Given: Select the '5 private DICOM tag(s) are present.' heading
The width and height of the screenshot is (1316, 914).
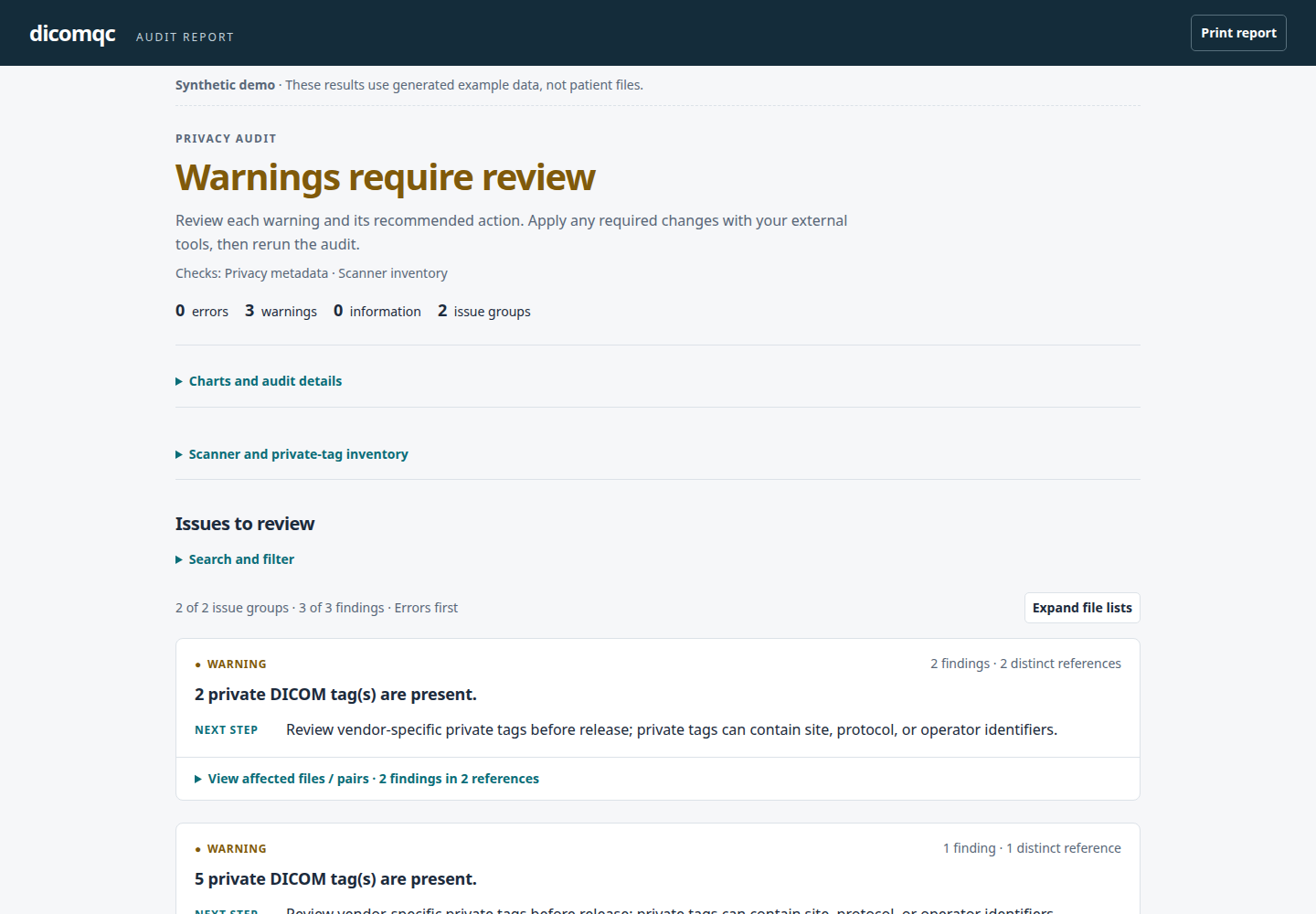Looking at the screenshot, I should click(x=335, y=879).
